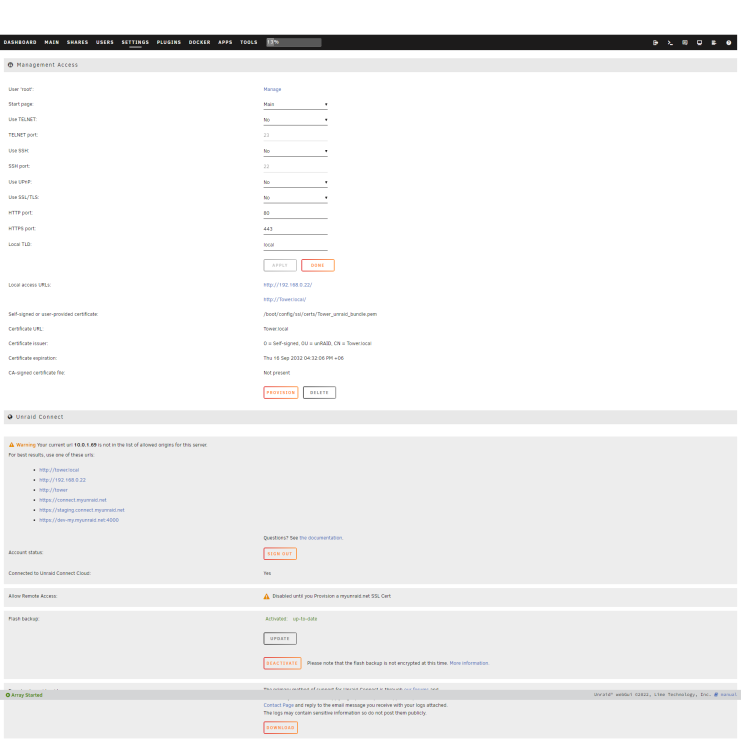Click warning icon beside Allow Remote Access message
Viewport: 741px width, 750px height.
pos(266,596)
